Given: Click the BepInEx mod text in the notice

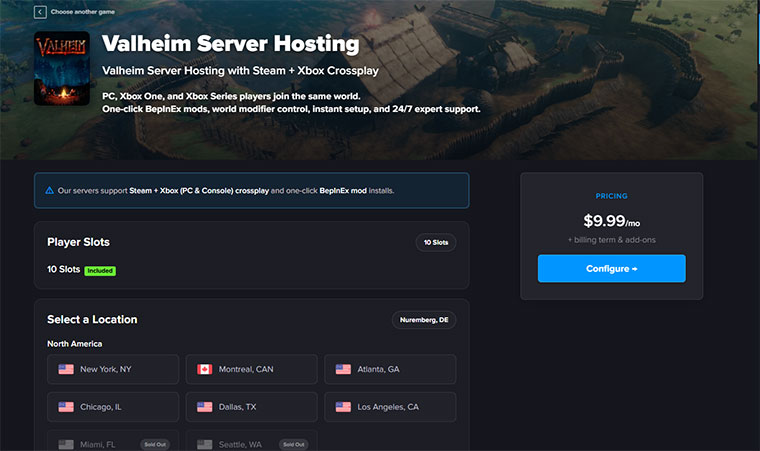Looking at the screenshot, I should click(x=343, y=191).
